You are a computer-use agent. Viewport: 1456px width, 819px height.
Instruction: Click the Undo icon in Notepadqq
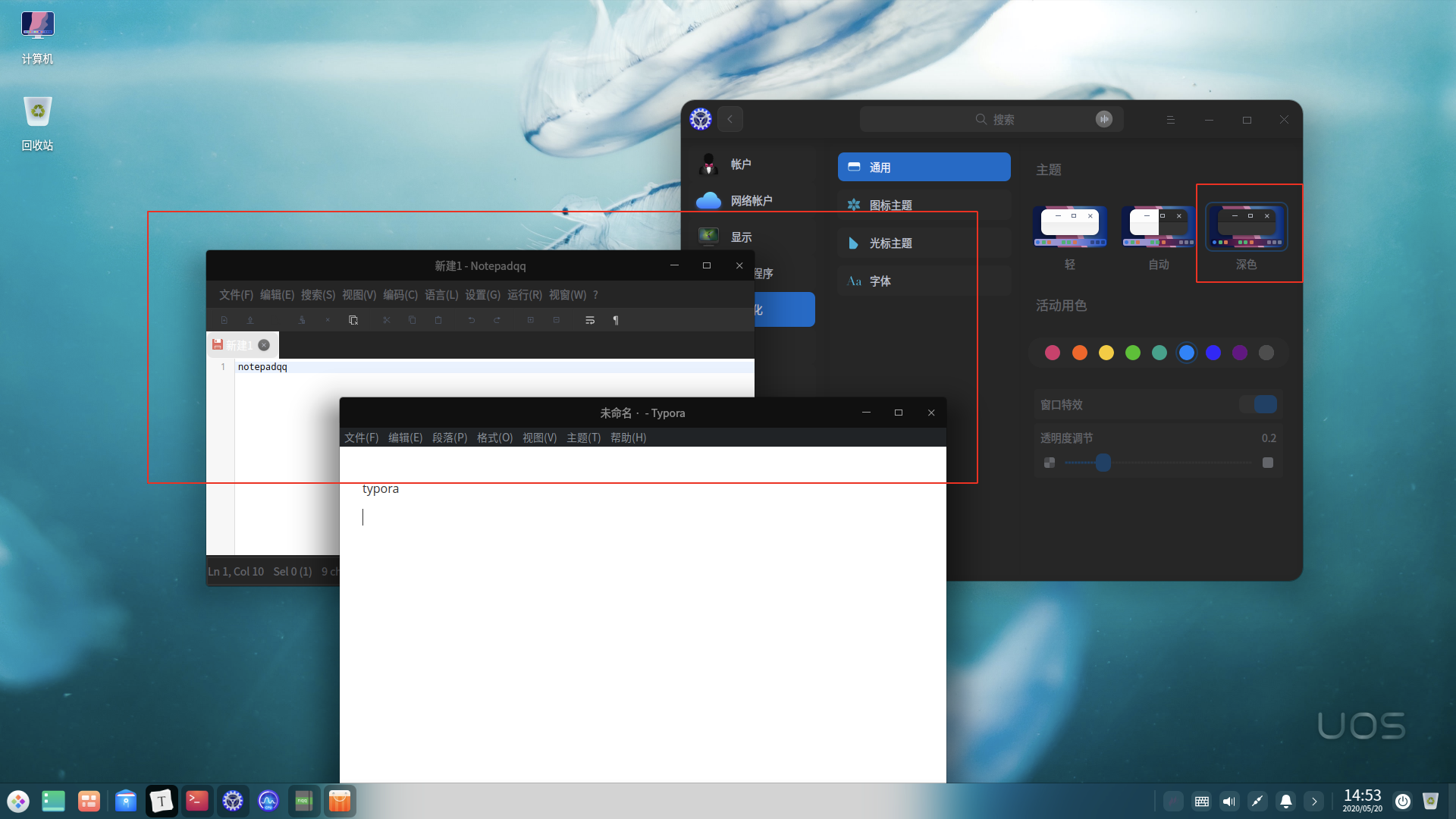click(x=472, y=320)
